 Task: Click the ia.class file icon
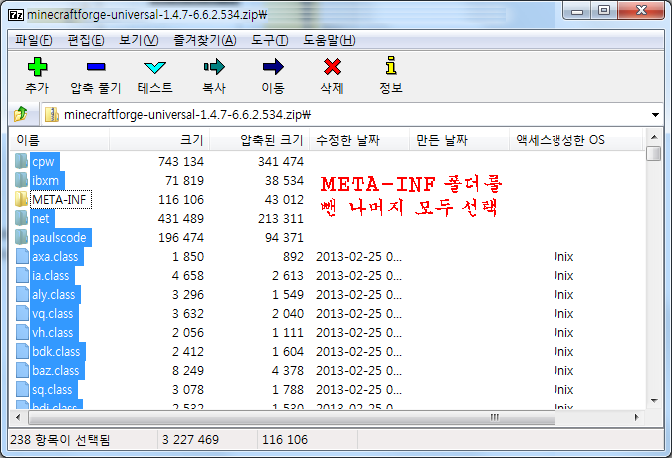[x=22, y=275]
